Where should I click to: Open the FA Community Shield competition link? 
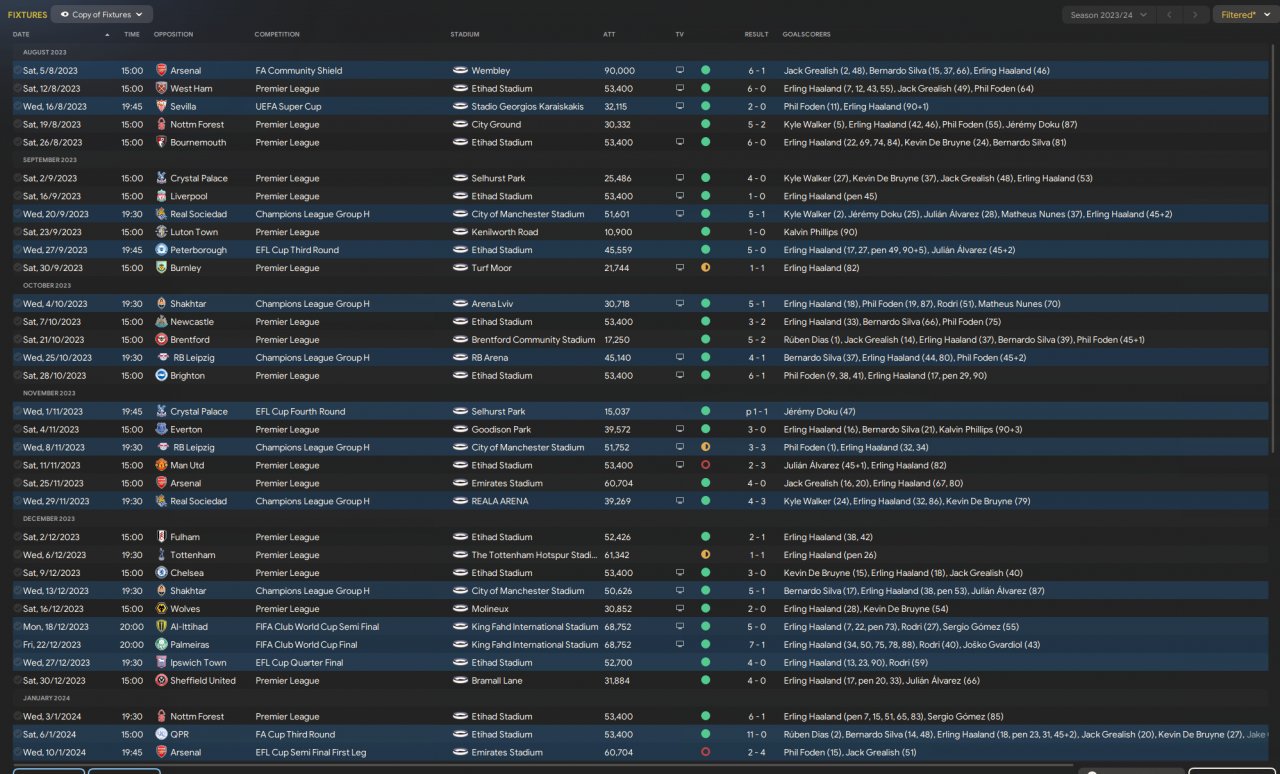(x=299, y=71)
